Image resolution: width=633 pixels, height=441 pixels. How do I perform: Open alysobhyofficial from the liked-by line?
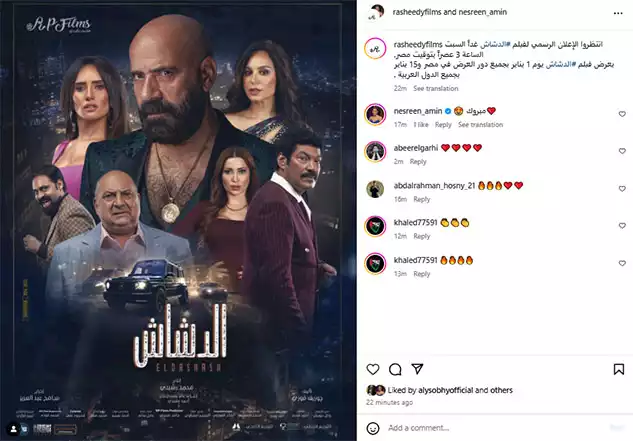(x=446, y=390)
